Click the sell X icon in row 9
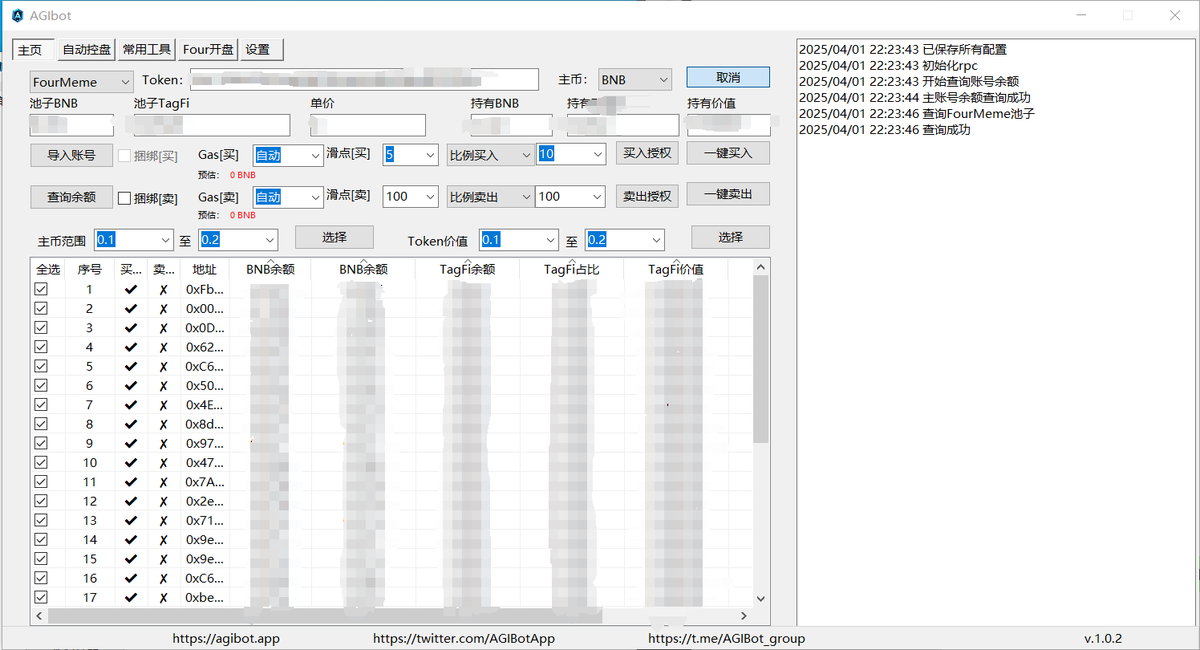The height and width of the screenshot is (650, 1200). pyautogui.click(x=163, y=444)
